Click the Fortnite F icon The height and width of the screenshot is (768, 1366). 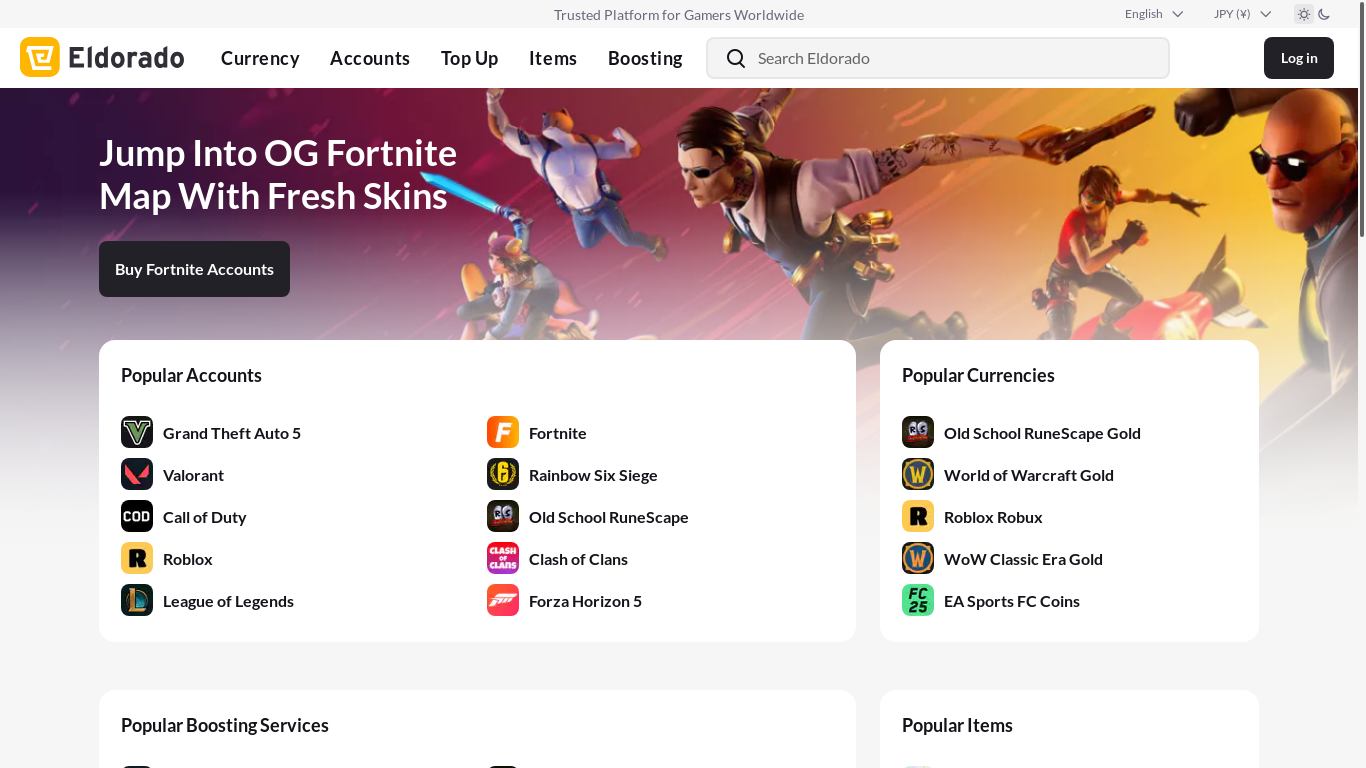point(503,432)
